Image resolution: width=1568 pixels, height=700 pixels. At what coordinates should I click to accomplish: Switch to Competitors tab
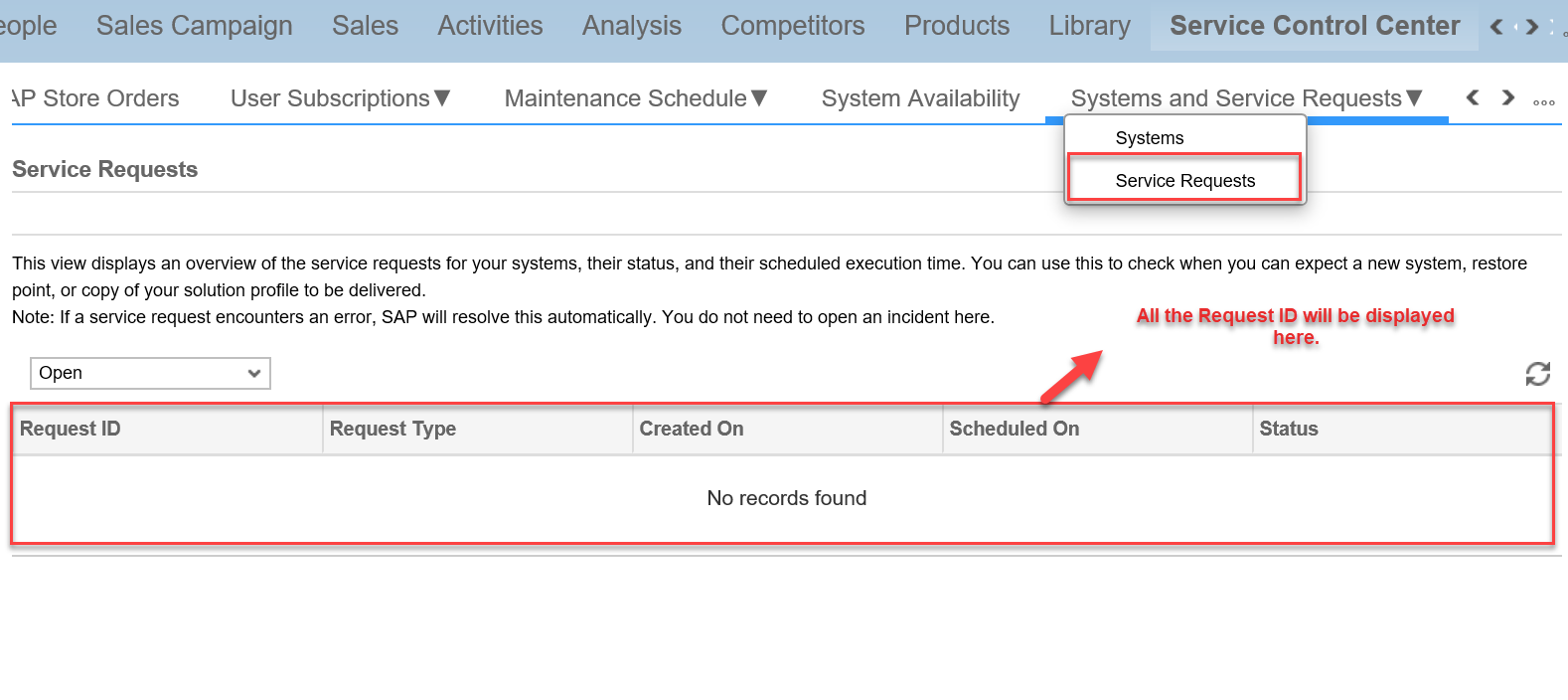(x=793, y=26)
